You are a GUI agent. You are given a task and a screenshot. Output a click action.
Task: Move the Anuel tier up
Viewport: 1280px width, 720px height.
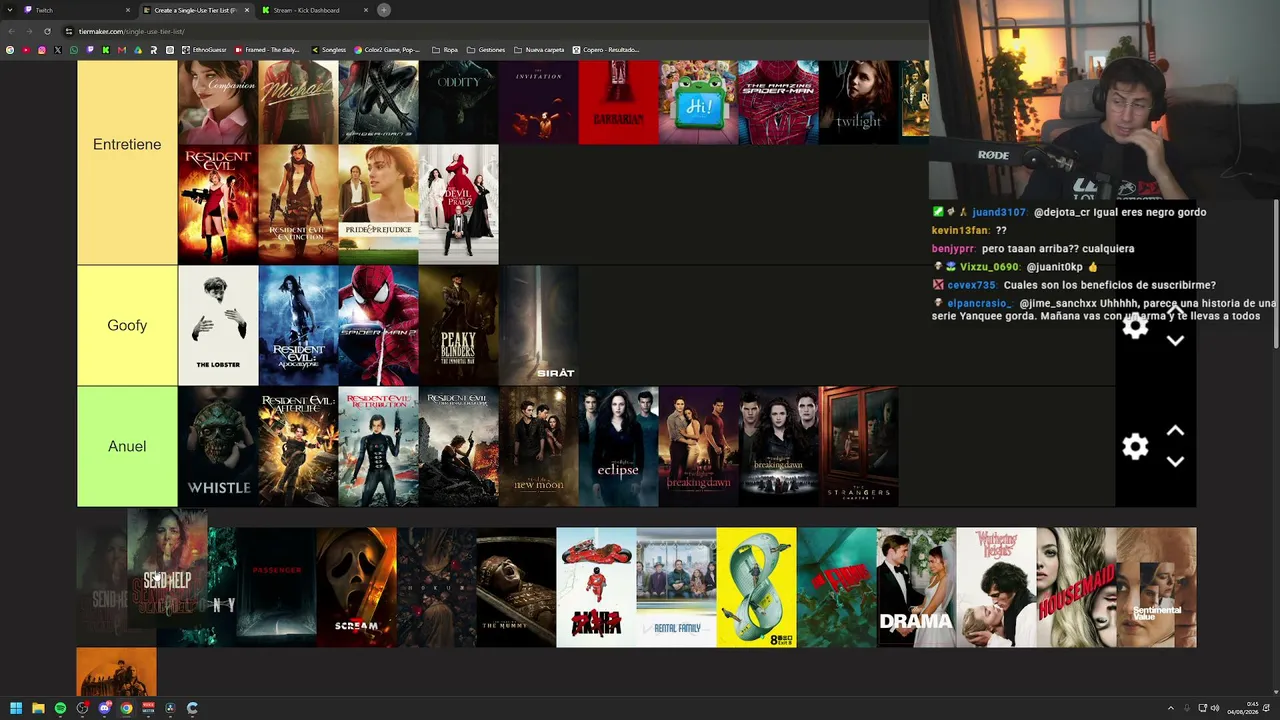point(1176,431)
